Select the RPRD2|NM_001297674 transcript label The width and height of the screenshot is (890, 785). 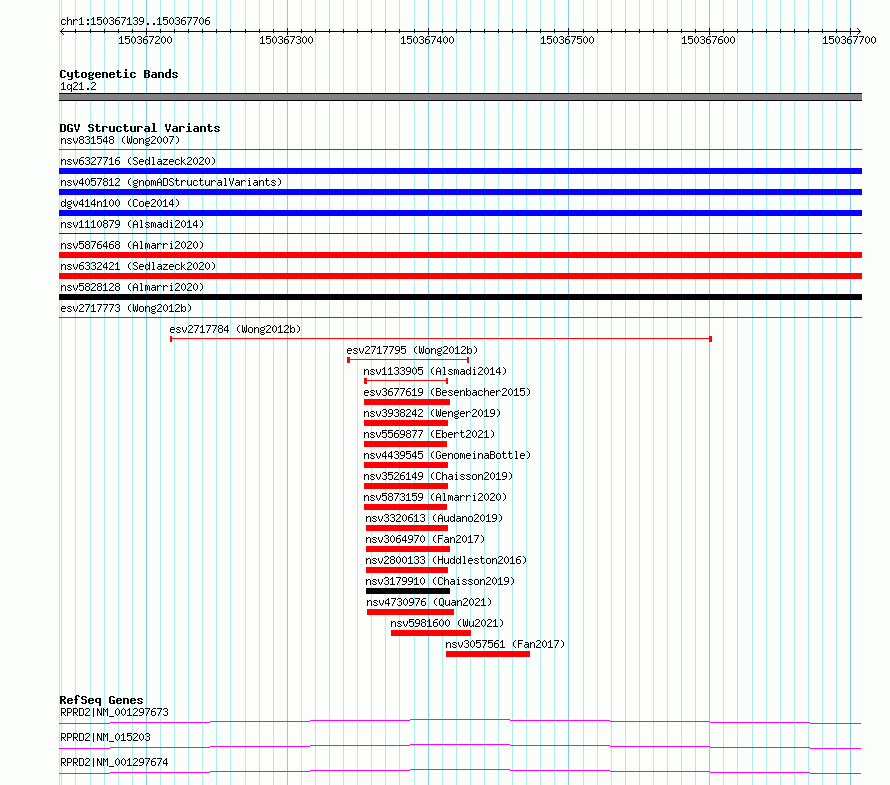pyautogui.click(x=114, y=762)
